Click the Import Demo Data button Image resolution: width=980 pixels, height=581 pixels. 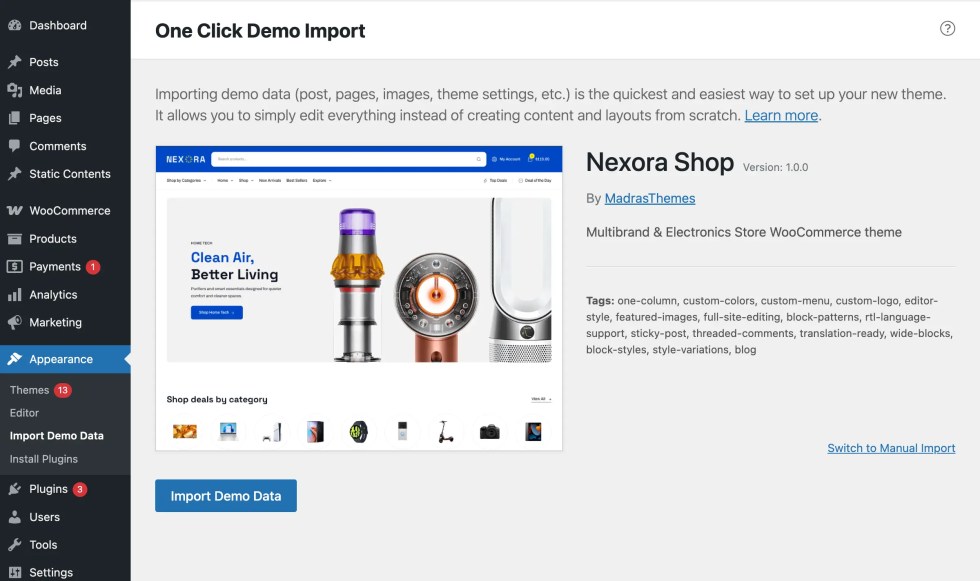(226, 496)
